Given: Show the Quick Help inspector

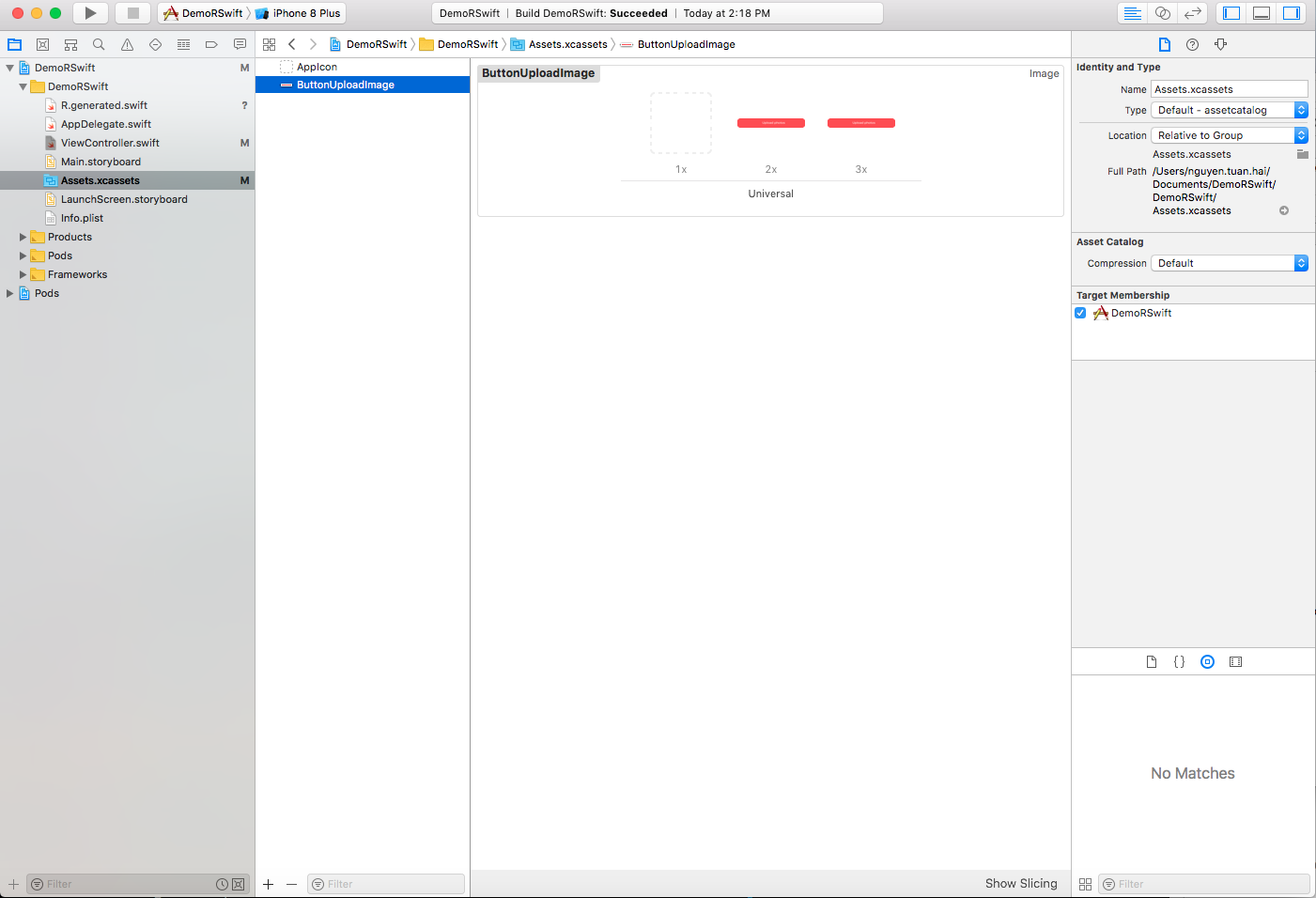Looking at the screenshot, I should (1193, 44).
